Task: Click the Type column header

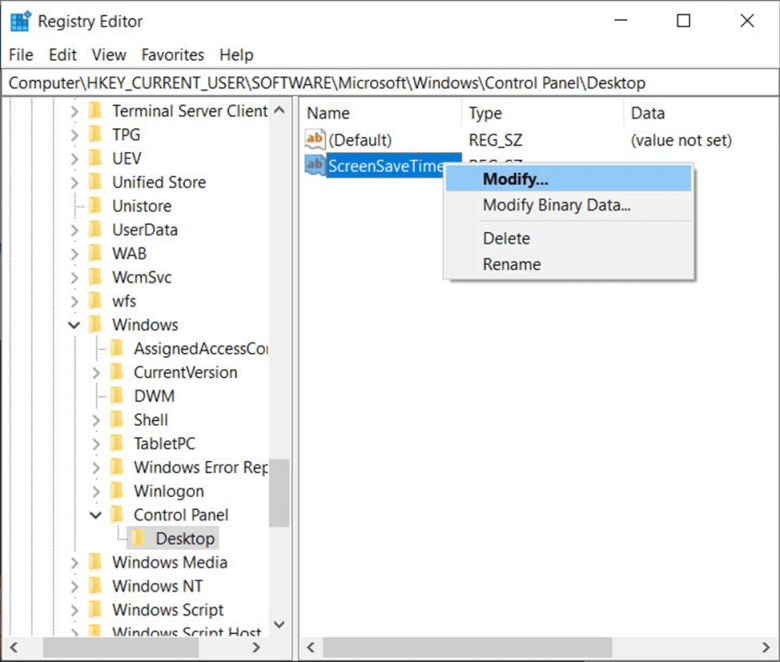Action: [543, 113]
